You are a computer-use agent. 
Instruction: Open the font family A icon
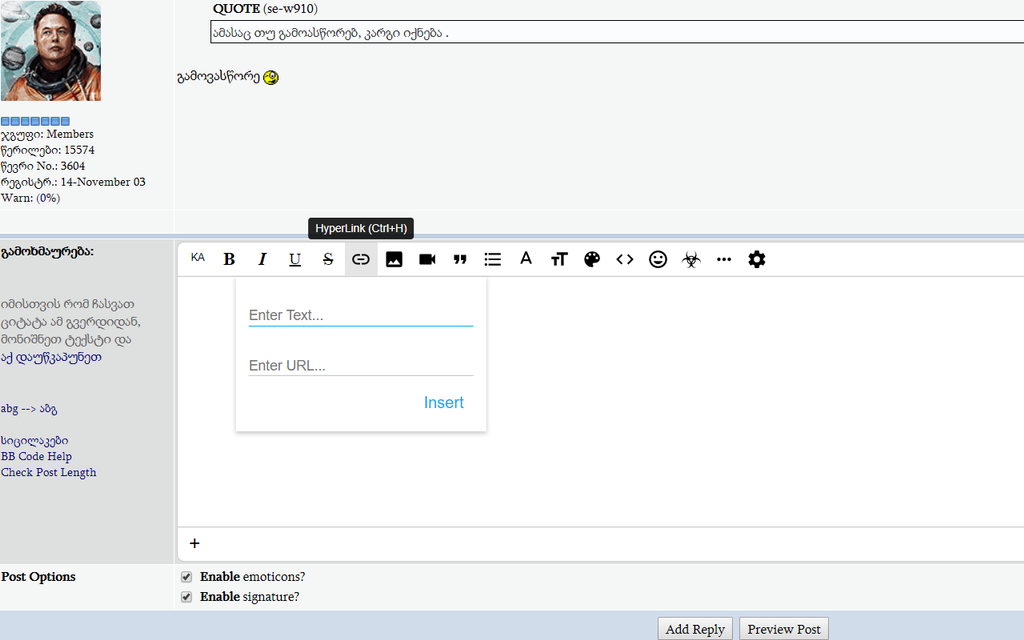(x=526, y=259)
